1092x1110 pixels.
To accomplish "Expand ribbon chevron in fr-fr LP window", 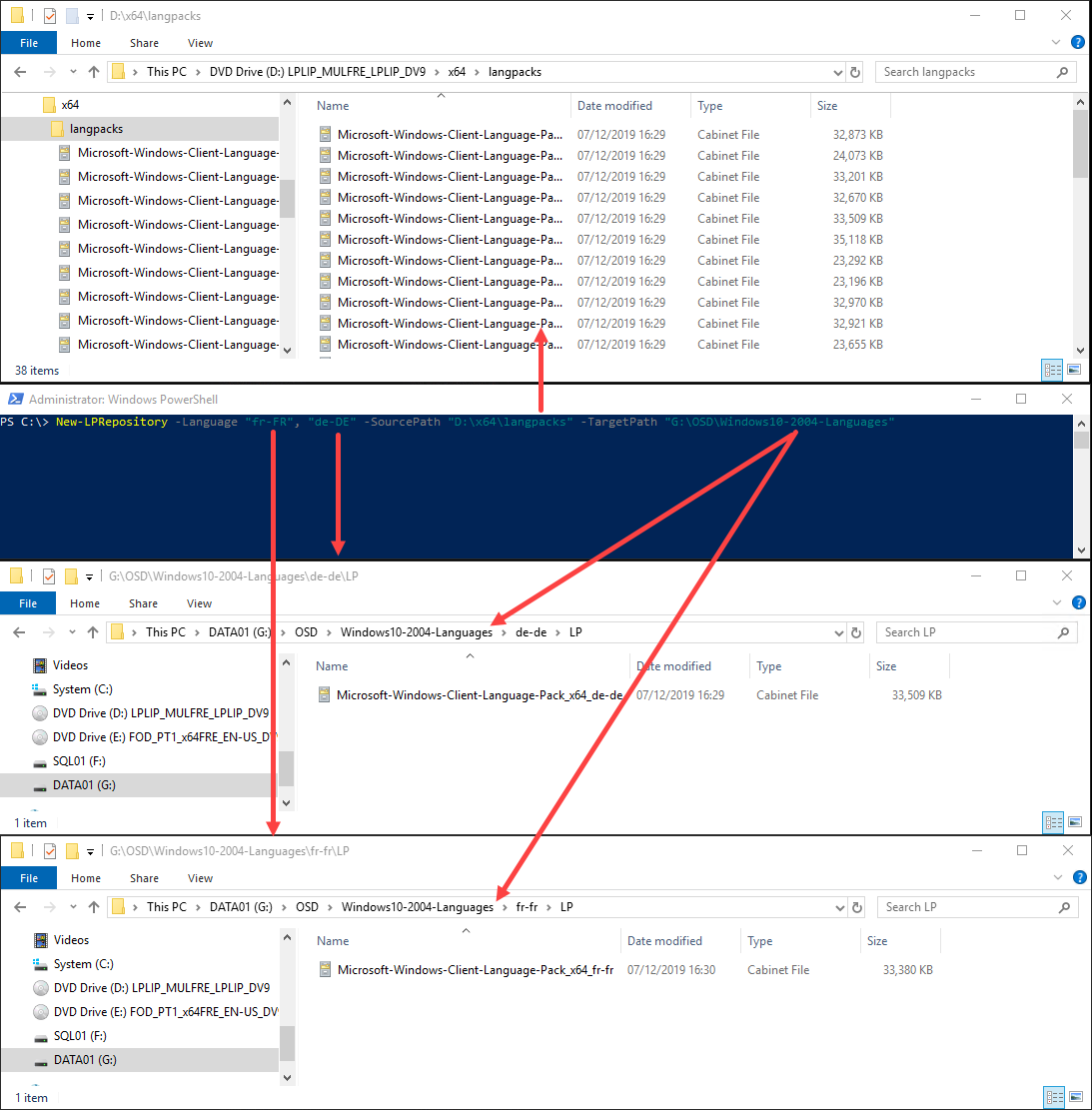I will (1058, 878).
